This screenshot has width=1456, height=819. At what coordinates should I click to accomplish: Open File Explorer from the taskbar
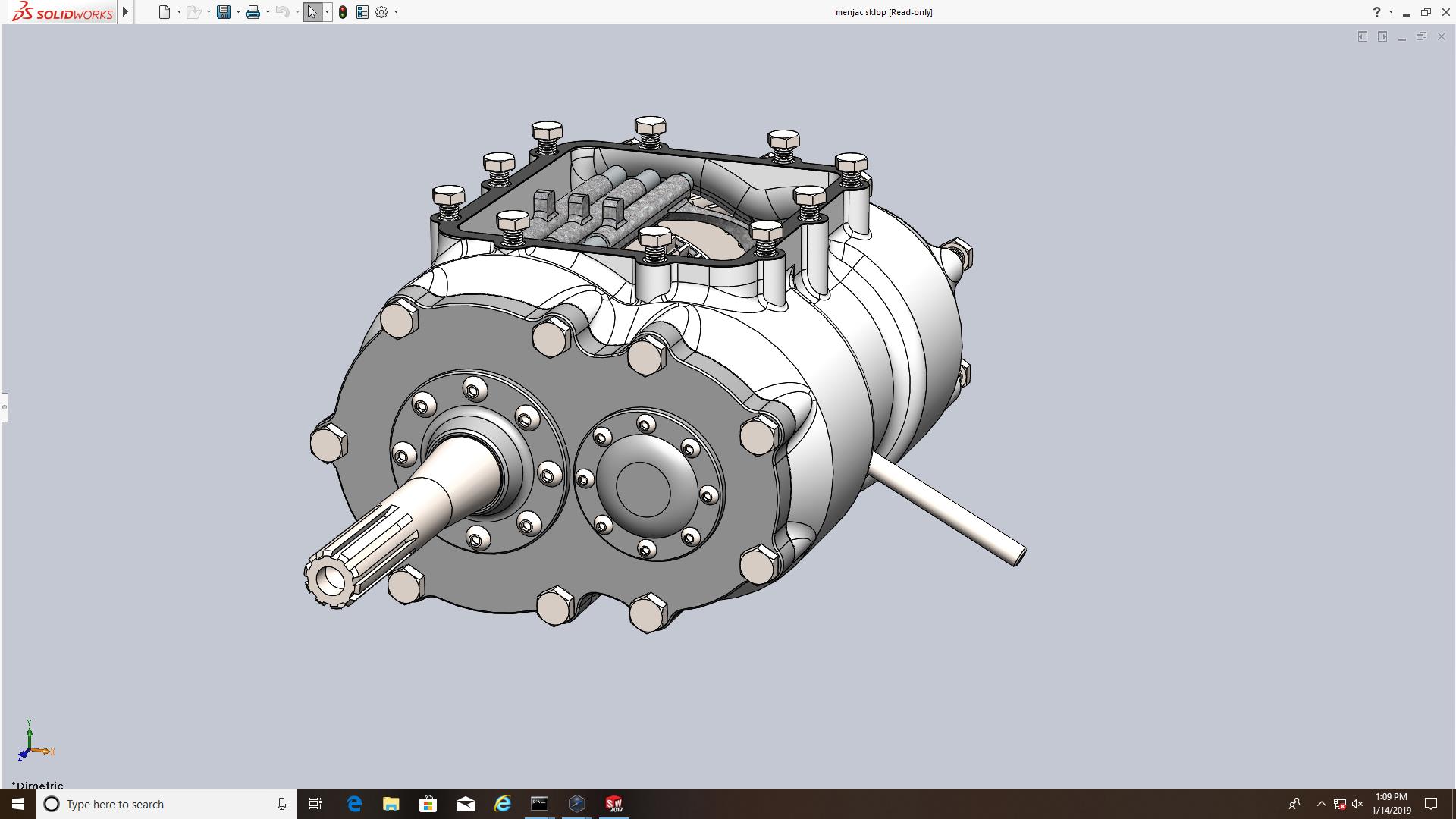coord(391,804)
